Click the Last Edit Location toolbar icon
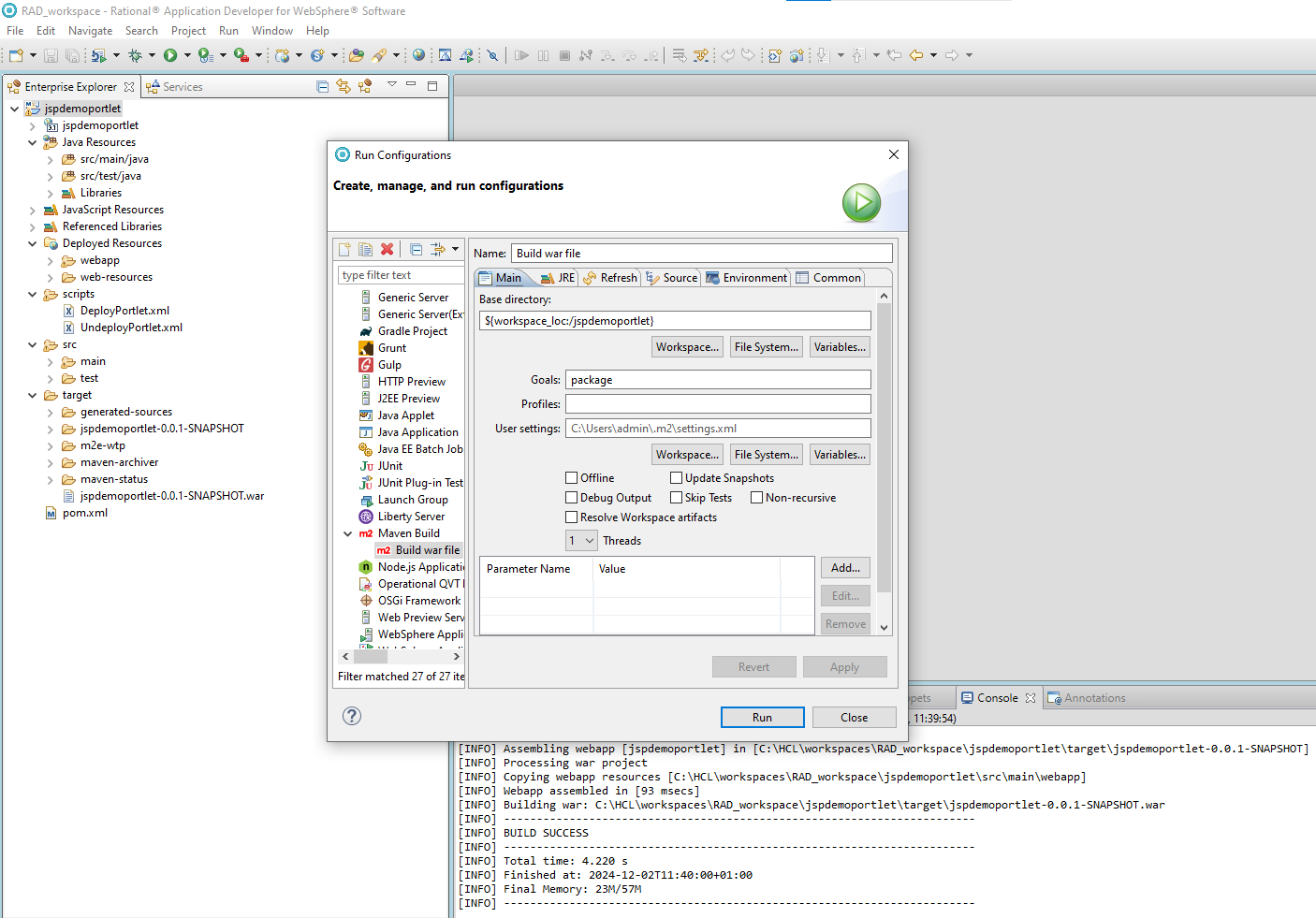The width and height of the screenshot is (1316, 918). [x=894, y=55]
